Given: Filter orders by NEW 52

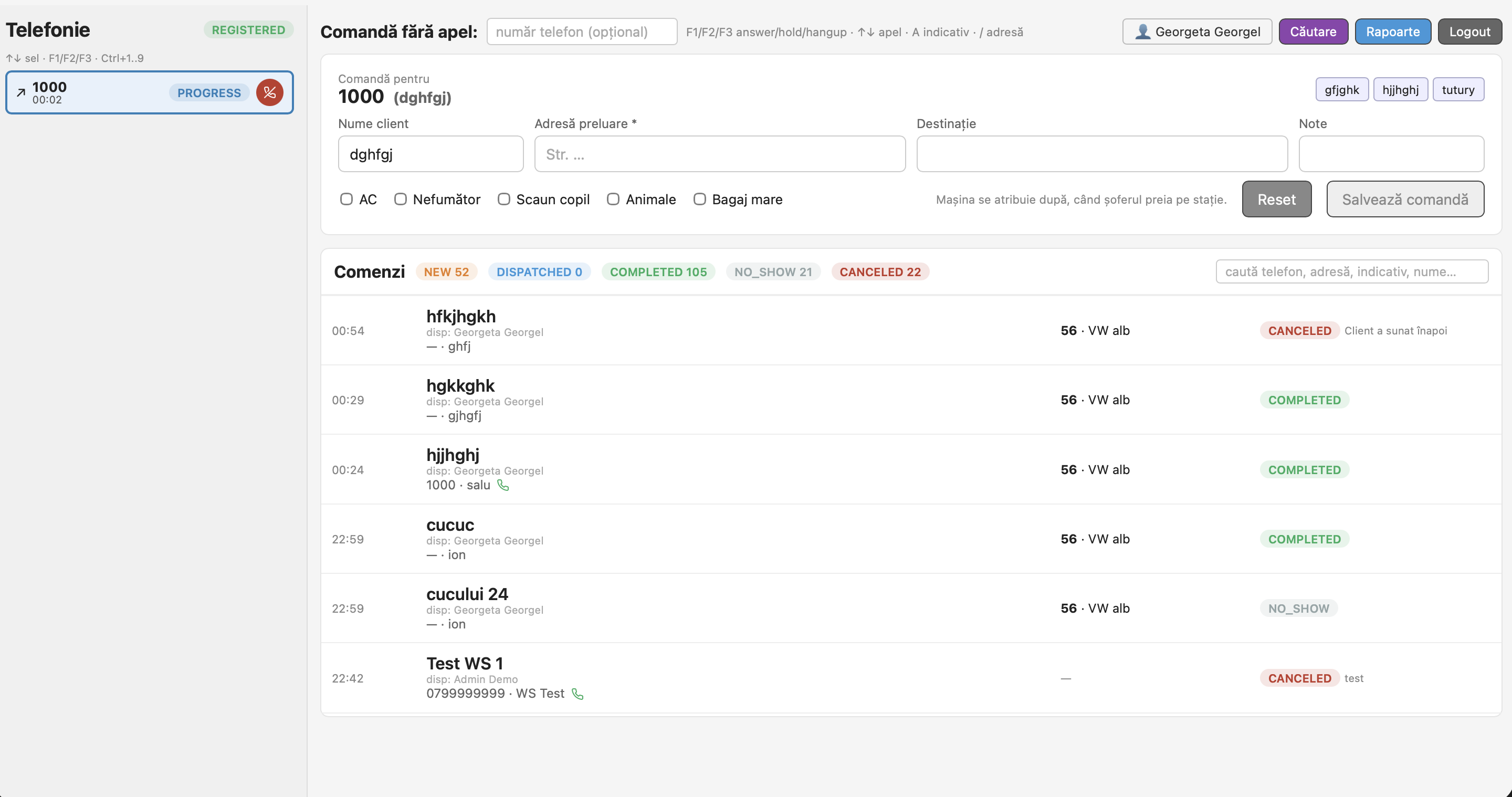Looking at the screenshot, I should [x=446, y=272].
